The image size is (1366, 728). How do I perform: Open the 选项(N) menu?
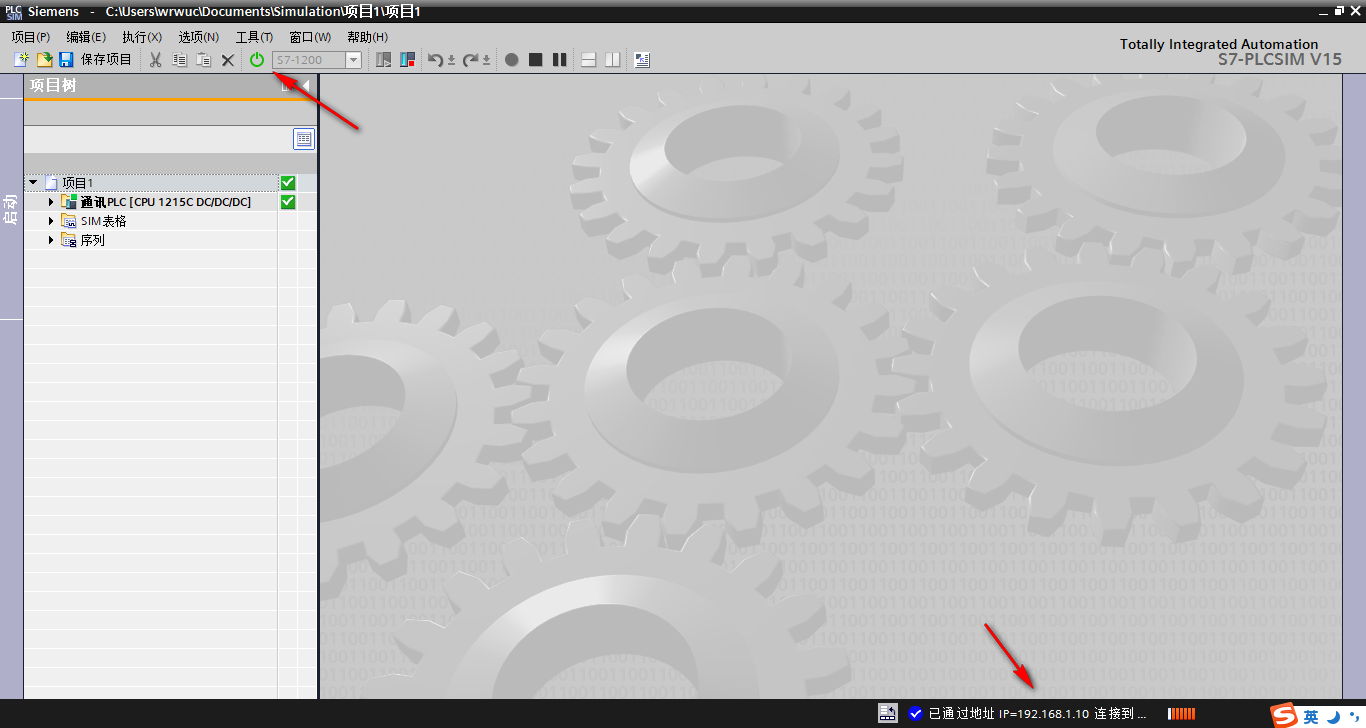tap(199, 37)
